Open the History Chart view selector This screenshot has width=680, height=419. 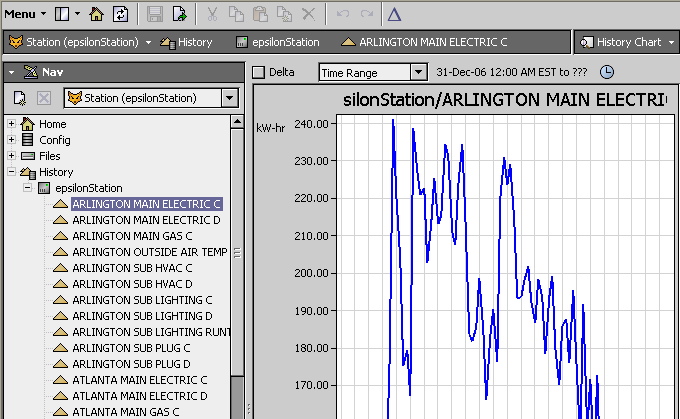(626, 42)
